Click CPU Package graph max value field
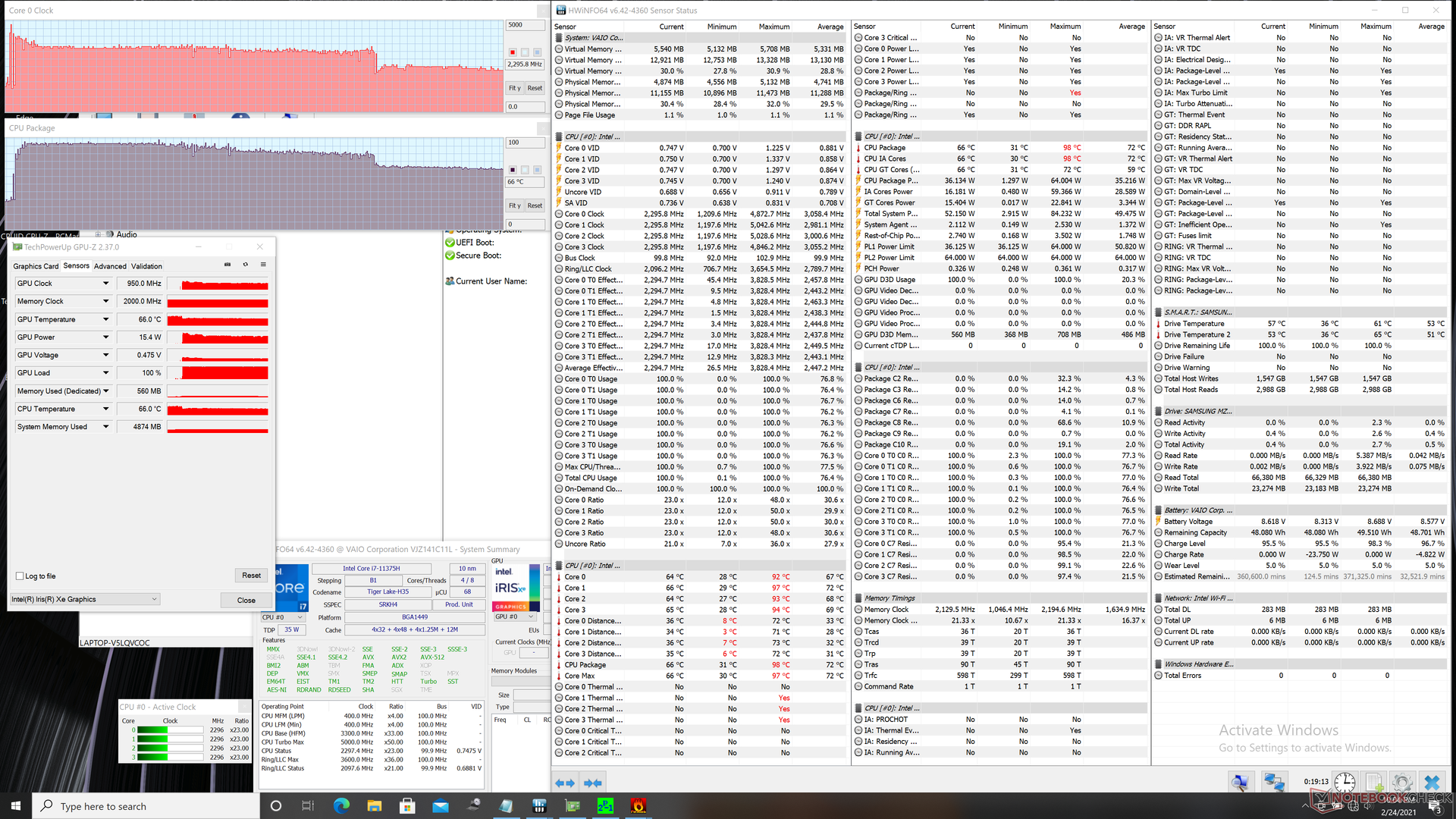Screen dimensions: 1456x819 [526, 143]
